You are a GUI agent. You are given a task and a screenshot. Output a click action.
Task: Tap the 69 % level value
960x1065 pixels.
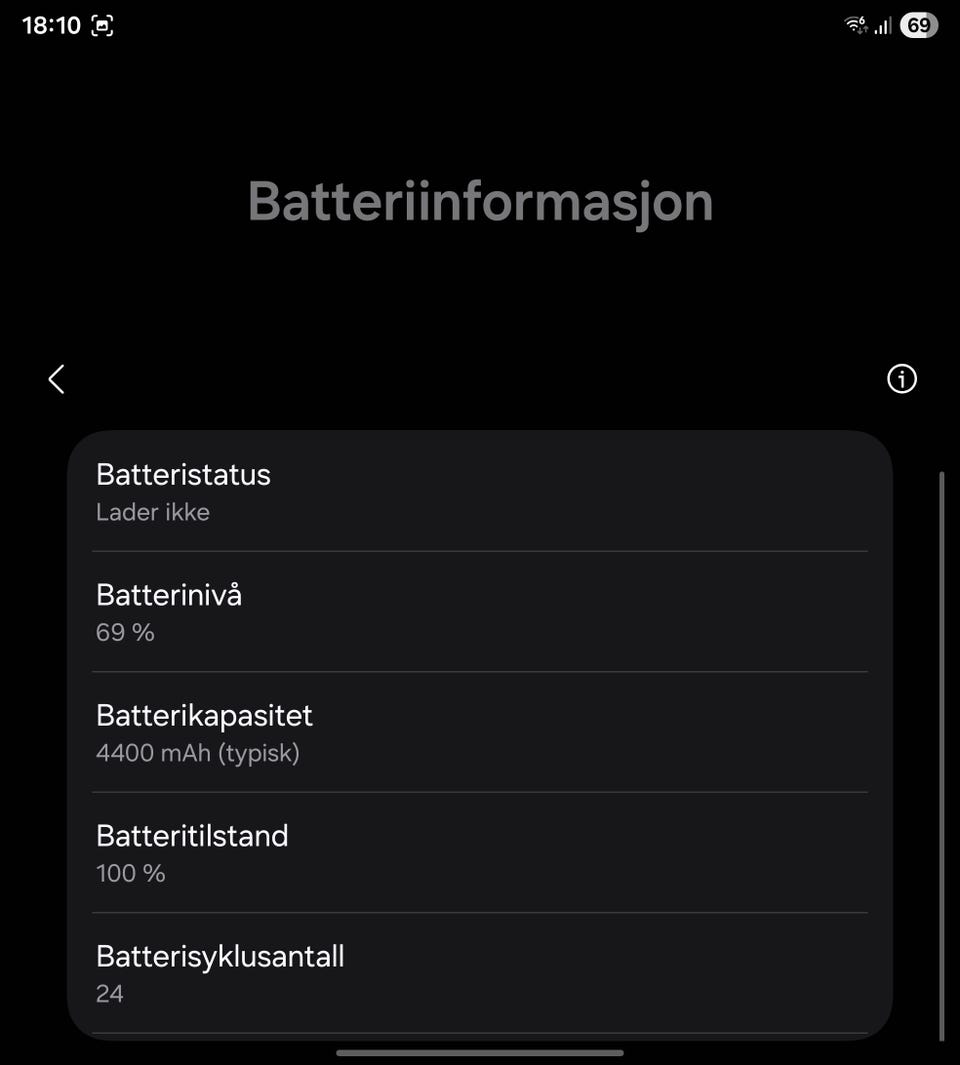125,632
